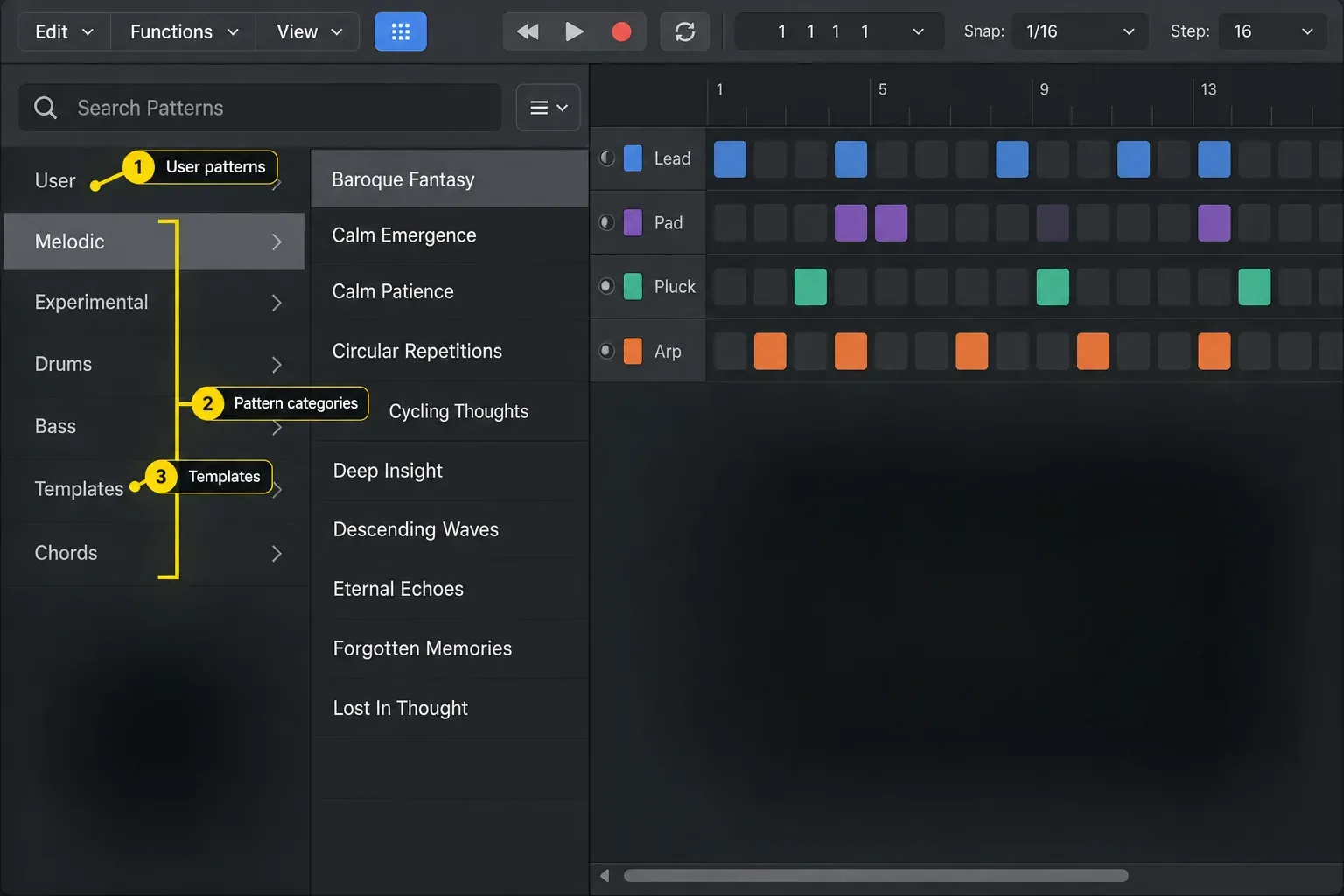Toggle the Arp track mute button
1344x896 pixels.
[606, 351]
